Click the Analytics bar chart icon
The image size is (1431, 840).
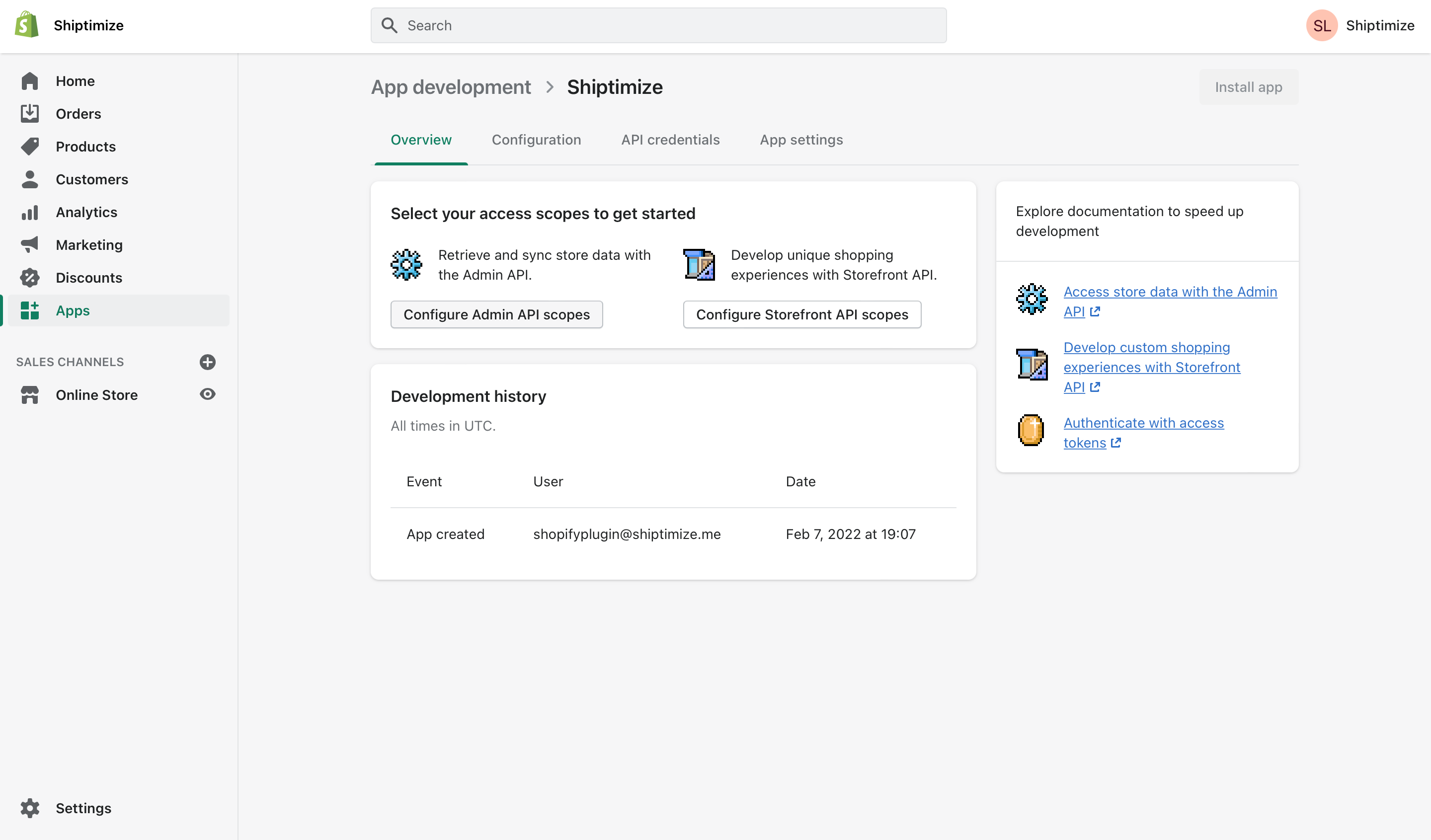(x=29, y=212)
